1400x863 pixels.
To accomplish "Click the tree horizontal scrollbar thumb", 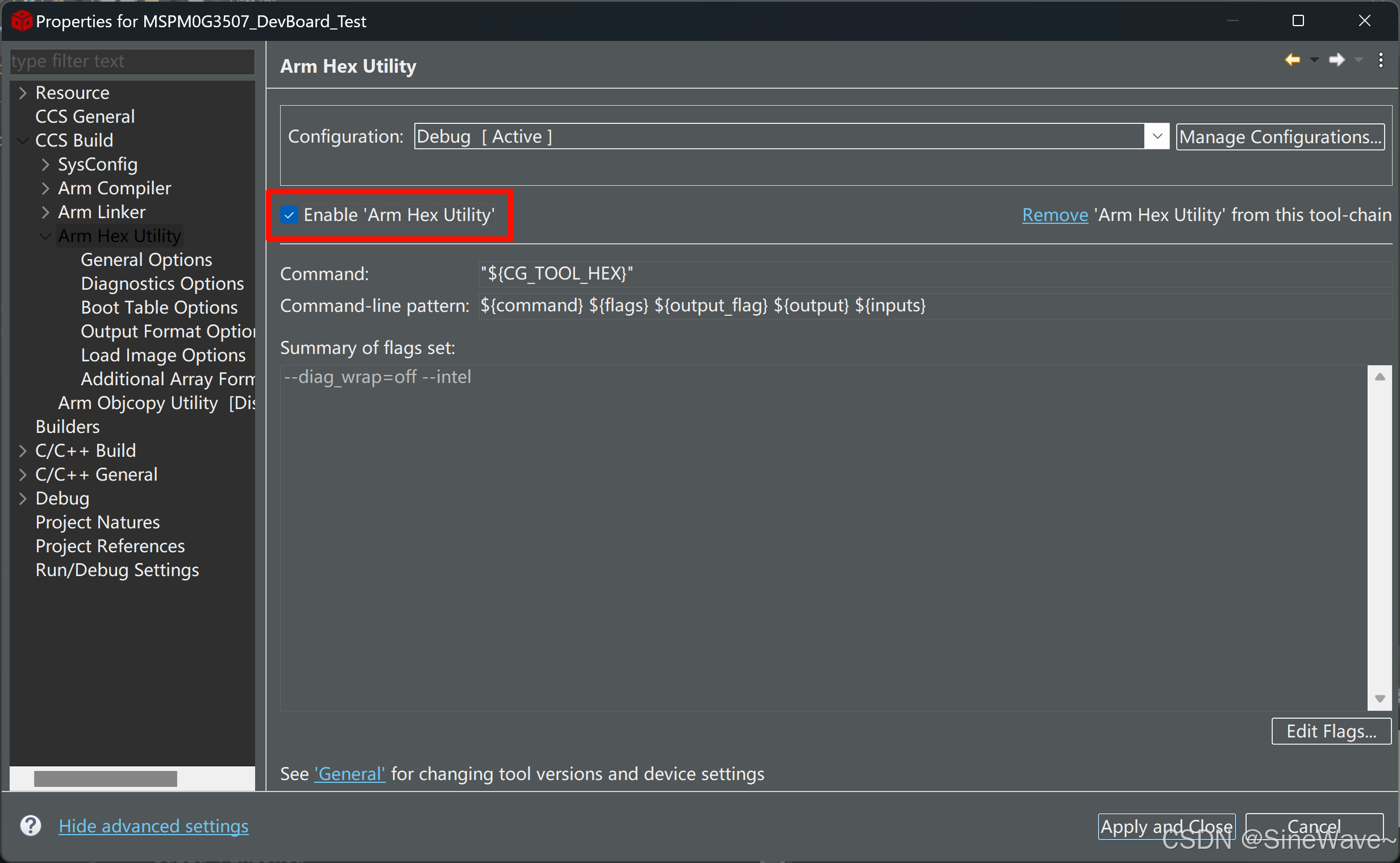I will (x=106, y=778).
